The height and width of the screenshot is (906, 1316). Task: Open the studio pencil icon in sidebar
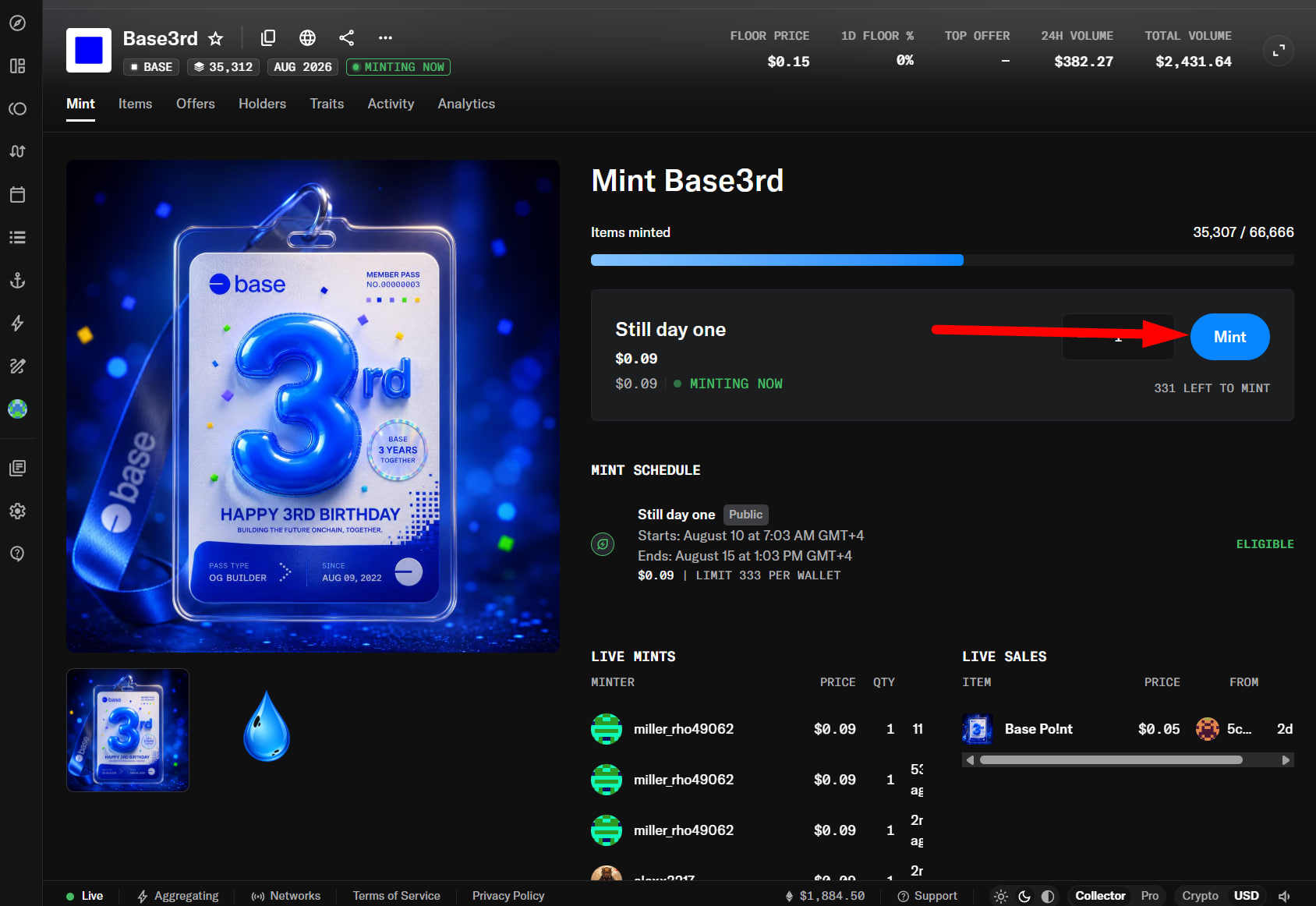(17, 366)
